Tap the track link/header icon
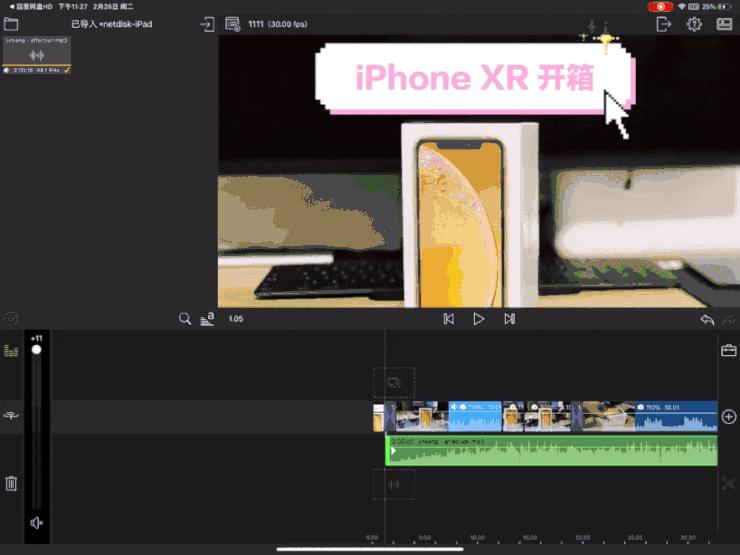Image resolution: width=740 pixels, height=555 pixels. (11, 416)
